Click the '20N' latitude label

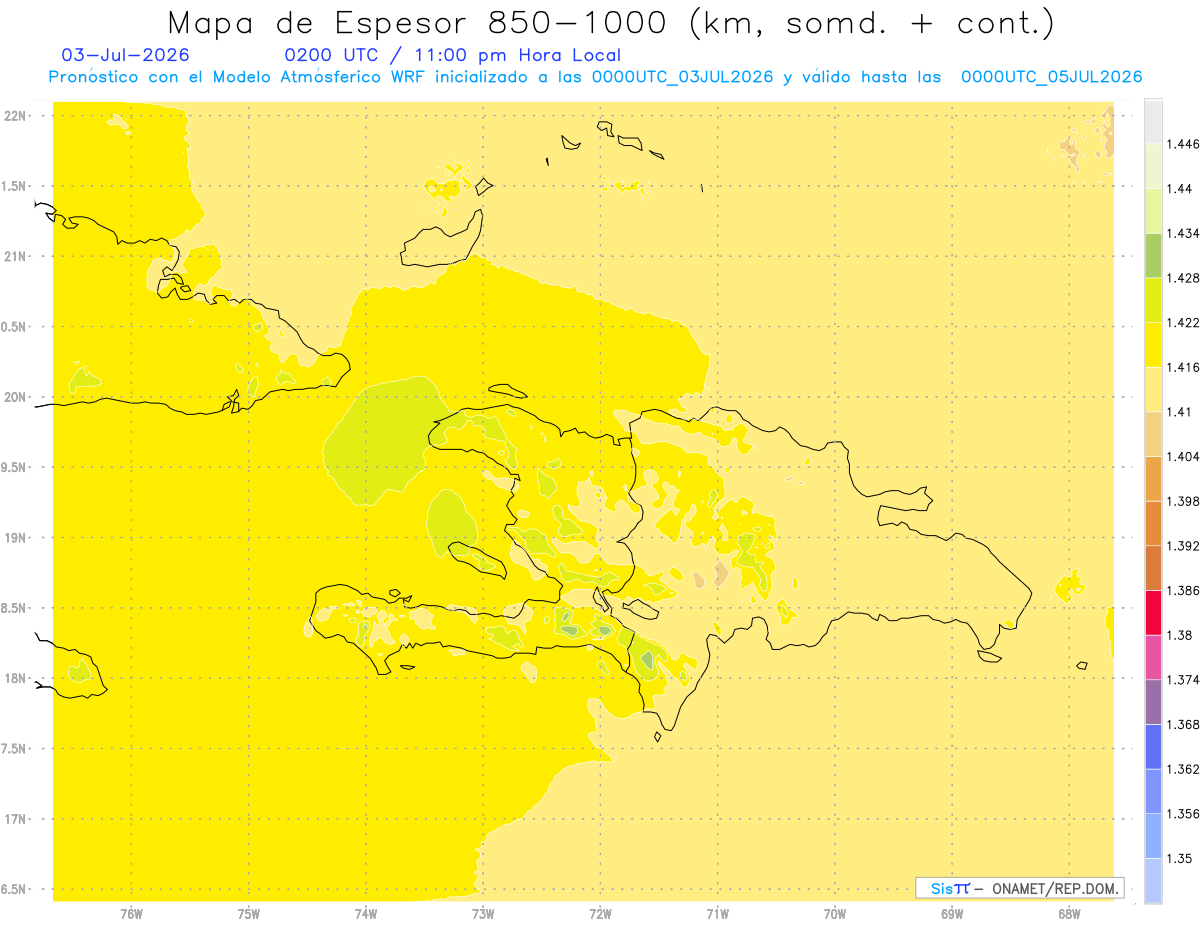pos(16,397)
